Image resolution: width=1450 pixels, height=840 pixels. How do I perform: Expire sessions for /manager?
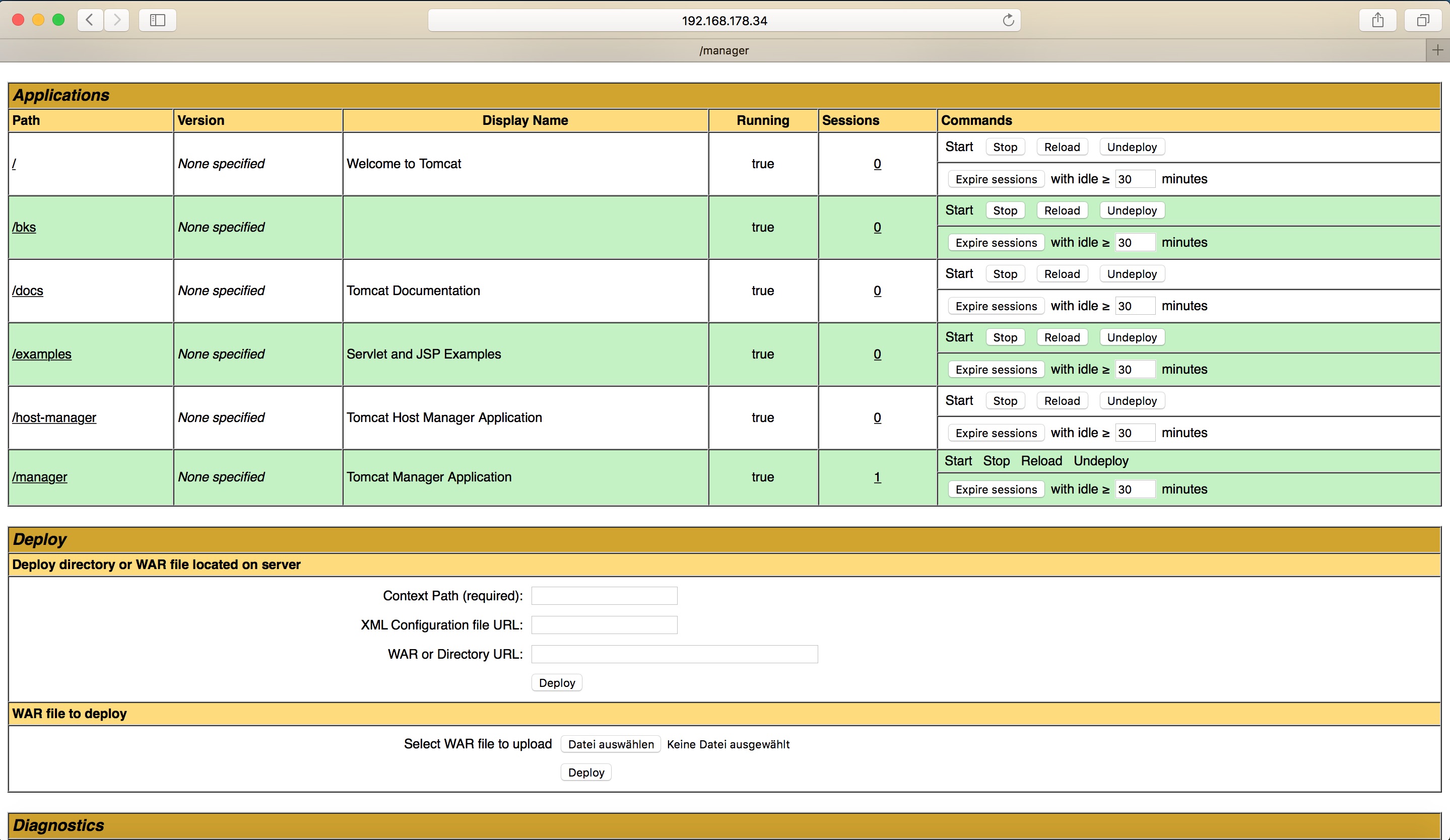pos(996,489)
